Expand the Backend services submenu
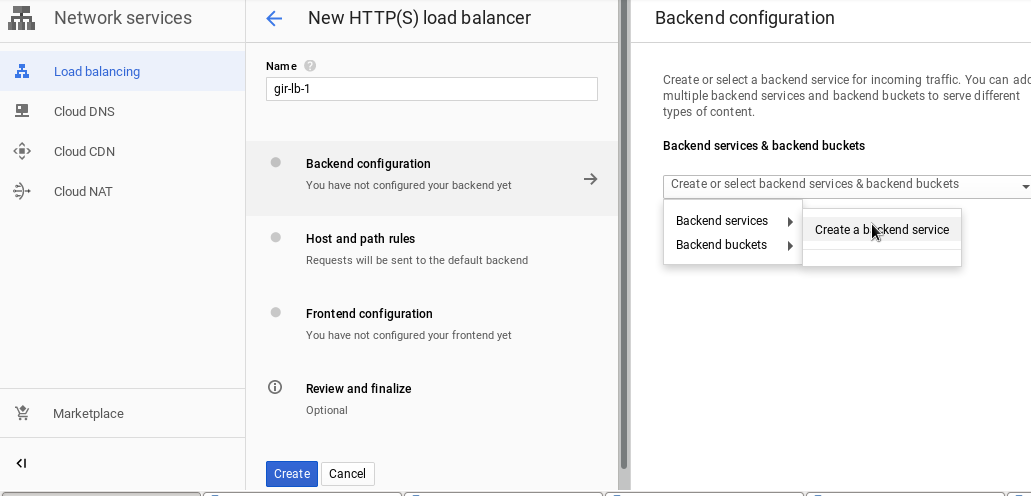Image resolution: width=1031 pixels, height=496 pixels. (x=732, y=221)
